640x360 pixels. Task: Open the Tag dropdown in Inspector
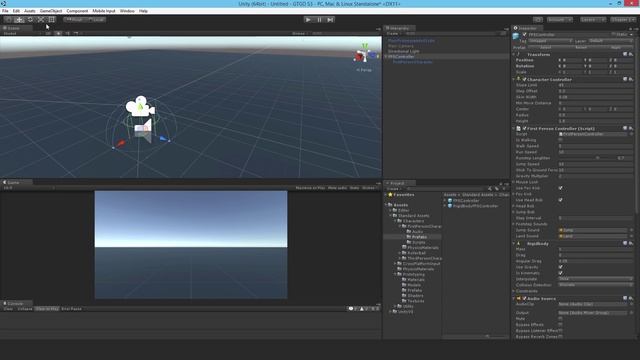[550, 41]
